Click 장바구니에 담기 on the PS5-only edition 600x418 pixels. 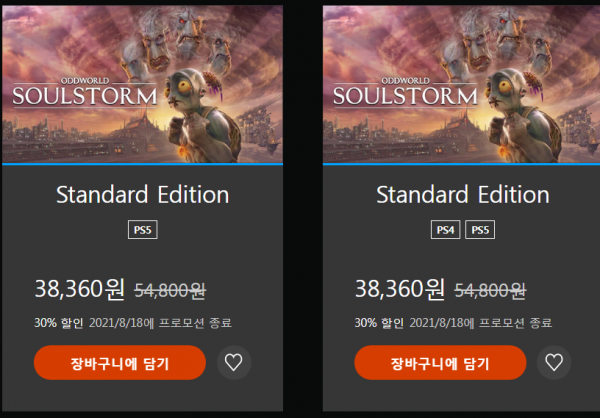coord(120,362)
